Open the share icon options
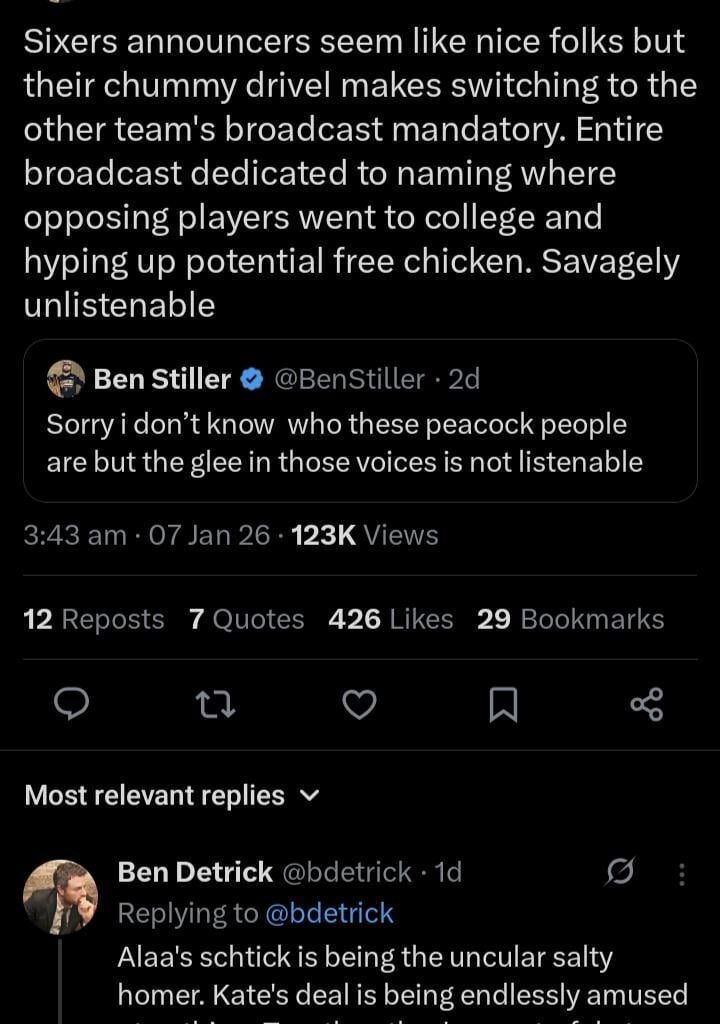The width and height of the screenshot is (720, 1024). (x=647, y=705)
